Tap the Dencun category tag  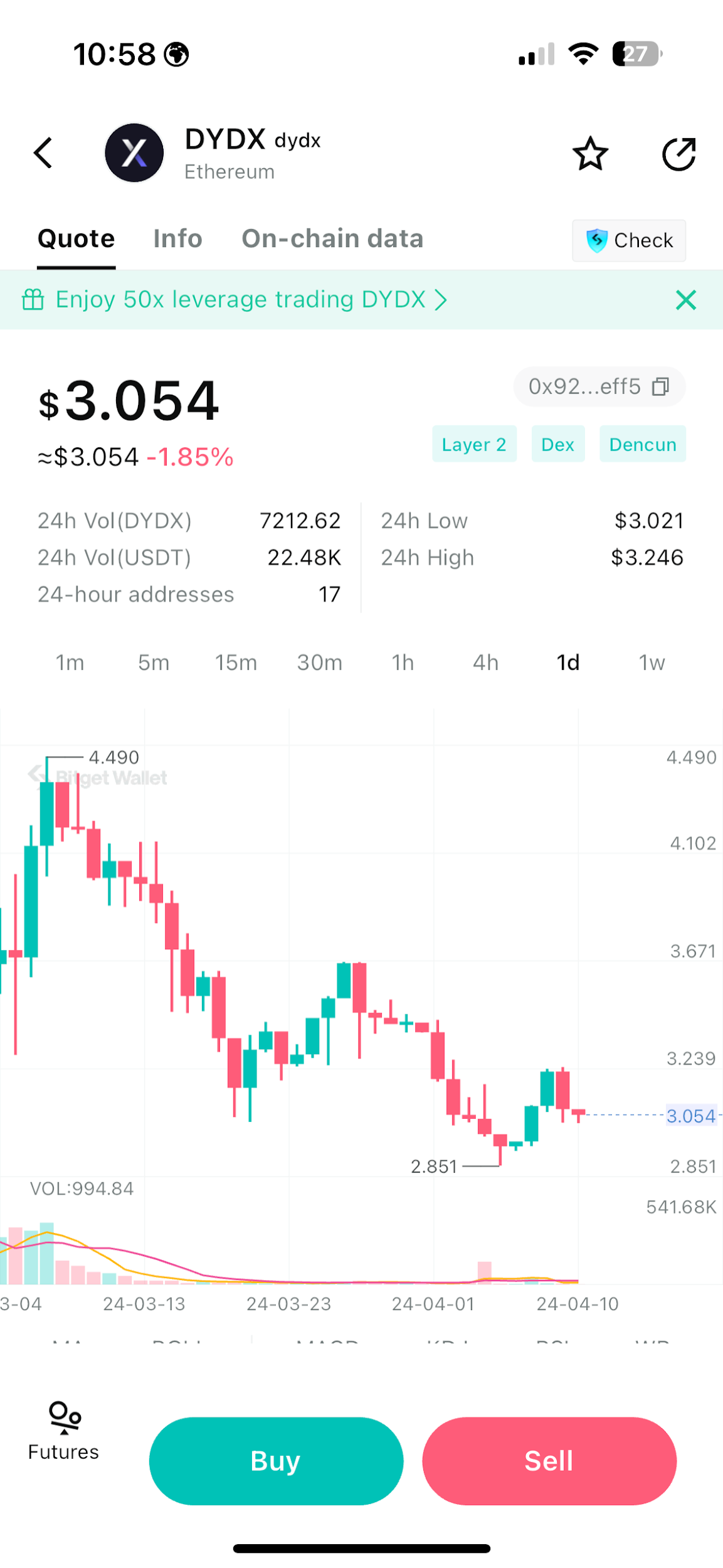[x=642, y=444]
